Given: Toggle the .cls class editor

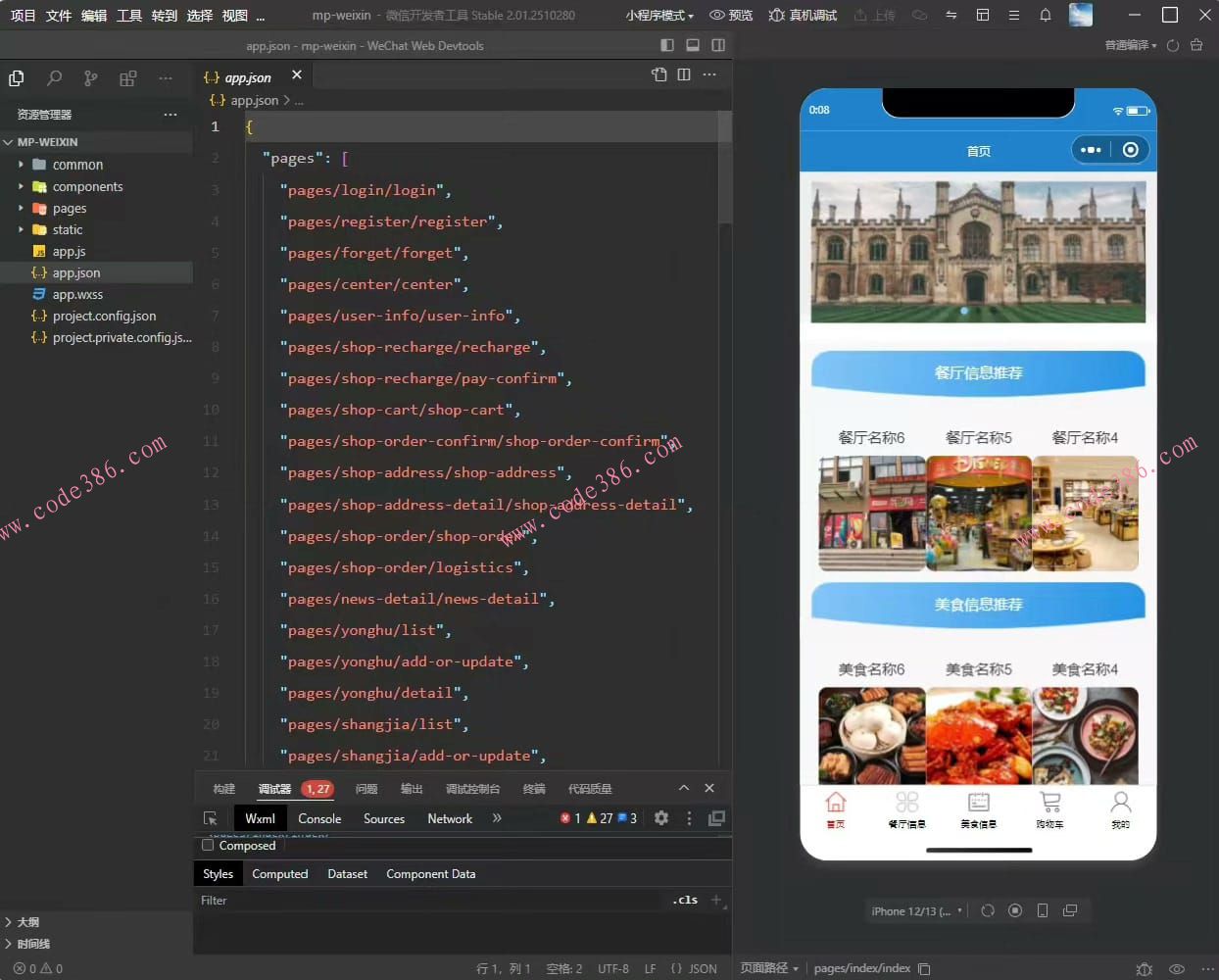Looking at the screenshot, I should click(x=685, y=900).
